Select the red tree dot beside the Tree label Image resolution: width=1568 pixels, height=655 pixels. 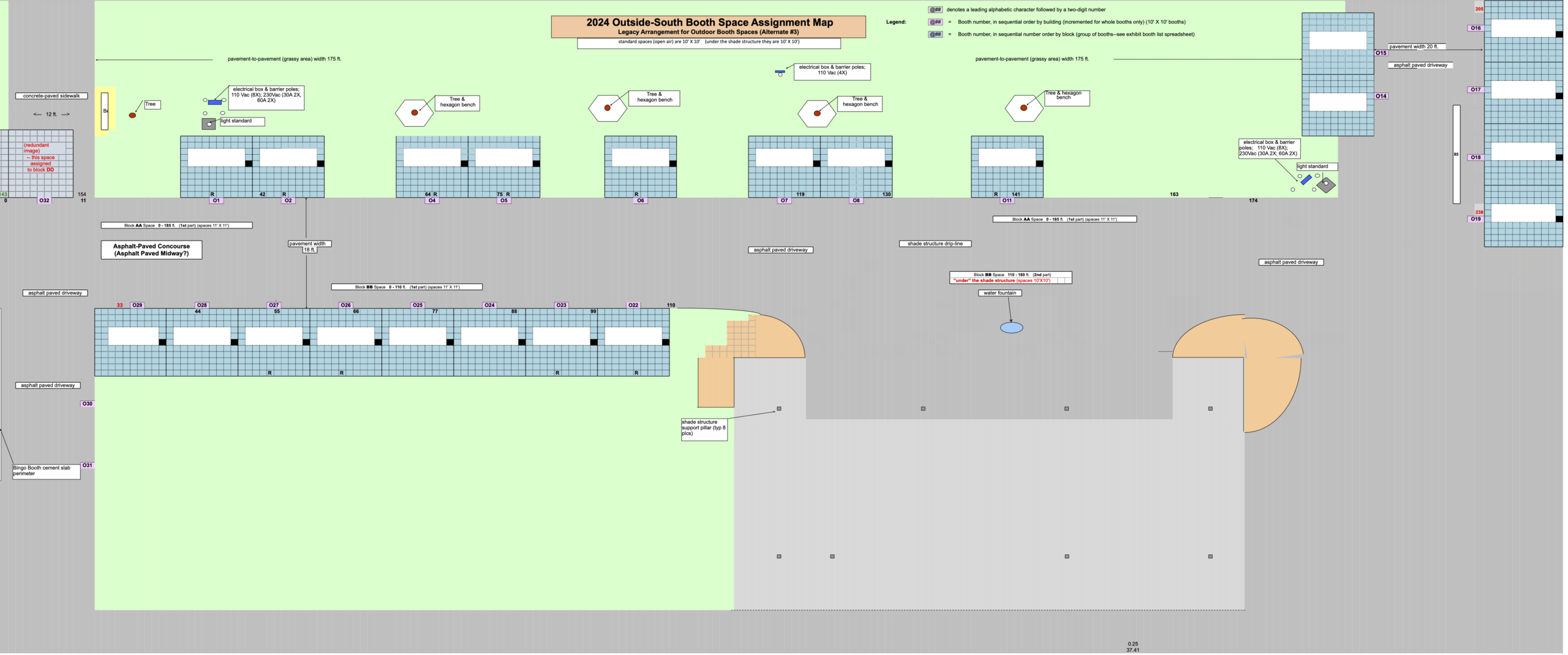pos(132,115)
